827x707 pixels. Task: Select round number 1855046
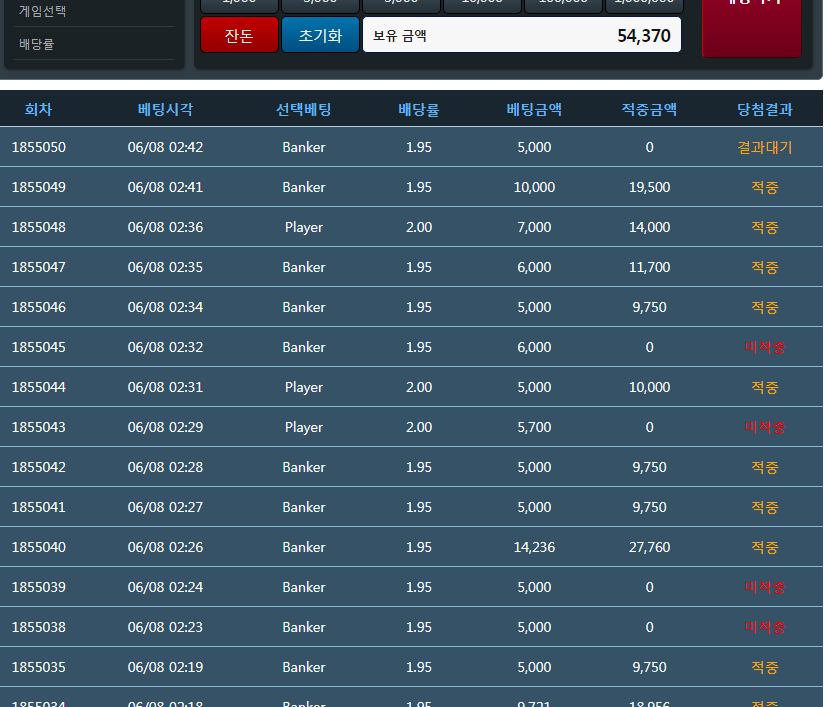[39, 307]
